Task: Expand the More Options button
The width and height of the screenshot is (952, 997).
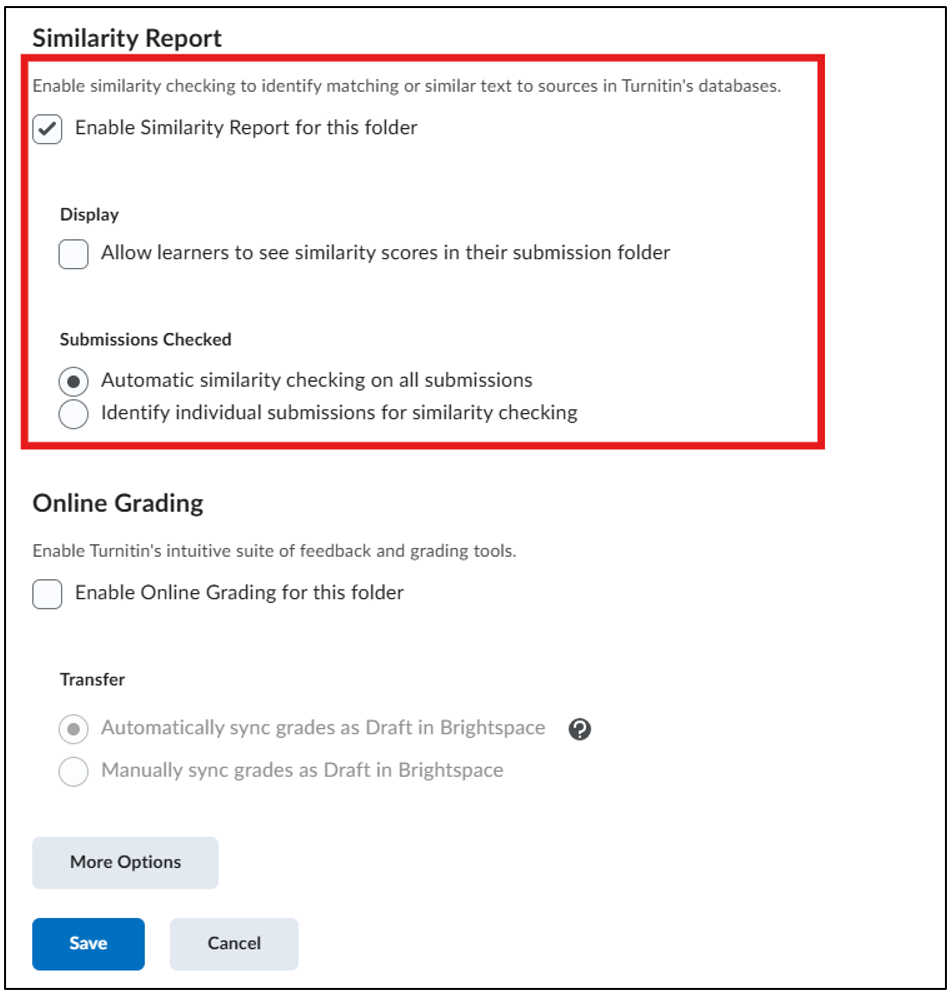Action: pyautogui.click(x=125, y=862)
